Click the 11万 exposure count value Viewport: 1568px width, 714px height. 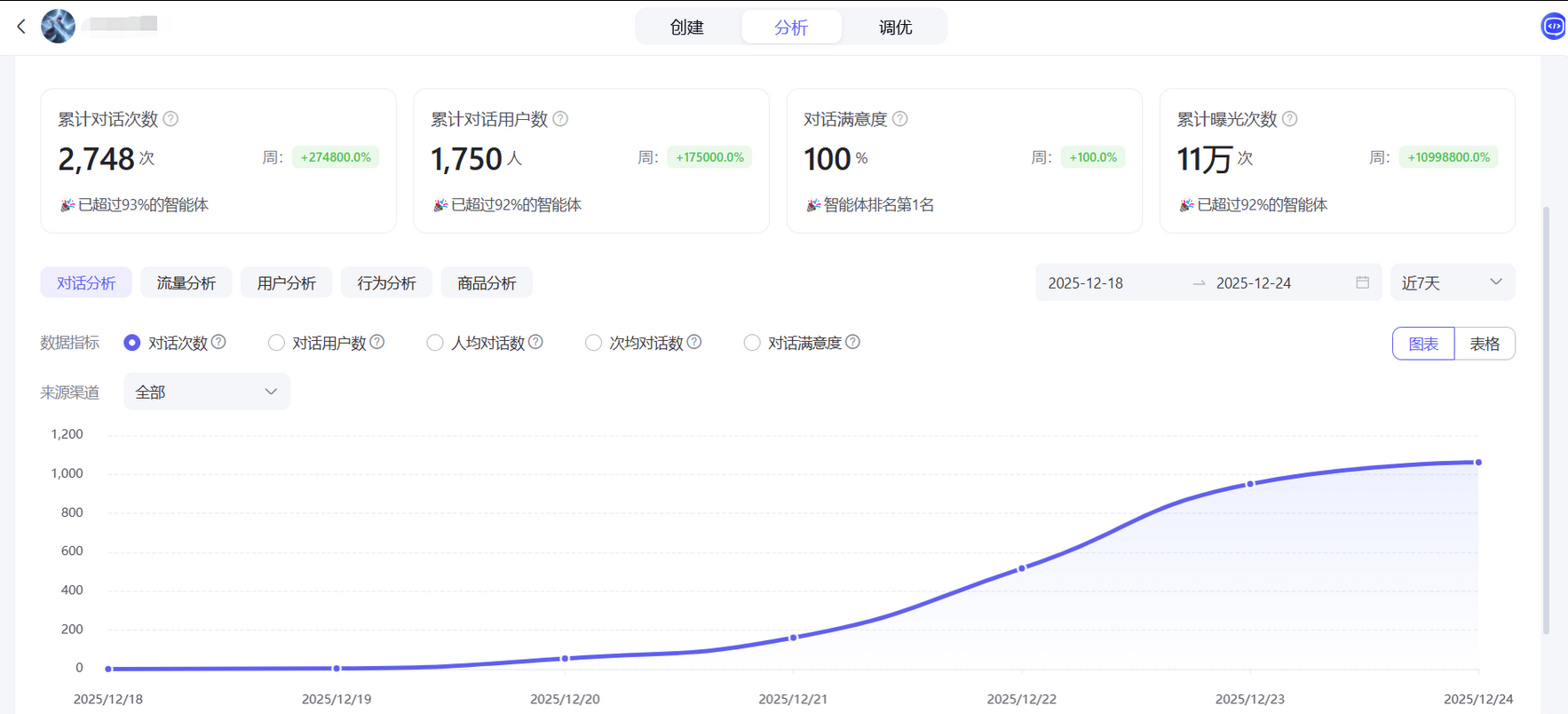tap(1205, 159)
